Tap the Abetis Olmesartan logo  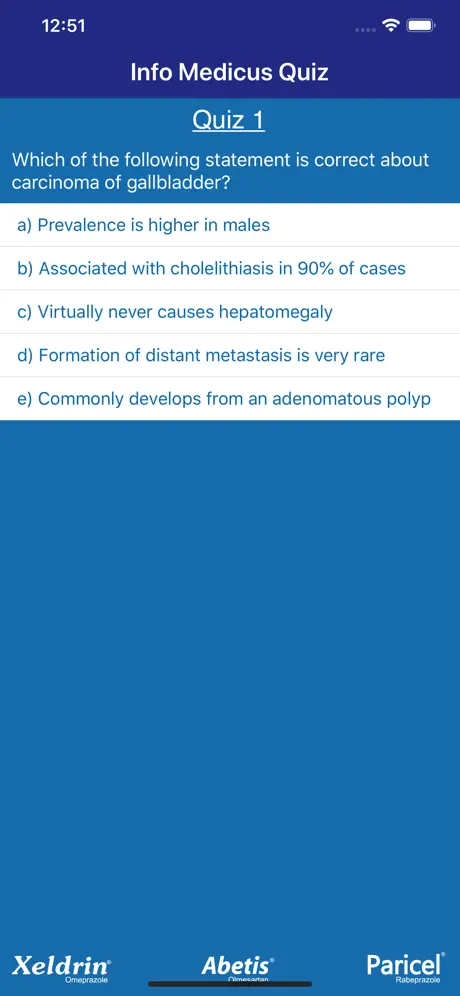(238, 967)
